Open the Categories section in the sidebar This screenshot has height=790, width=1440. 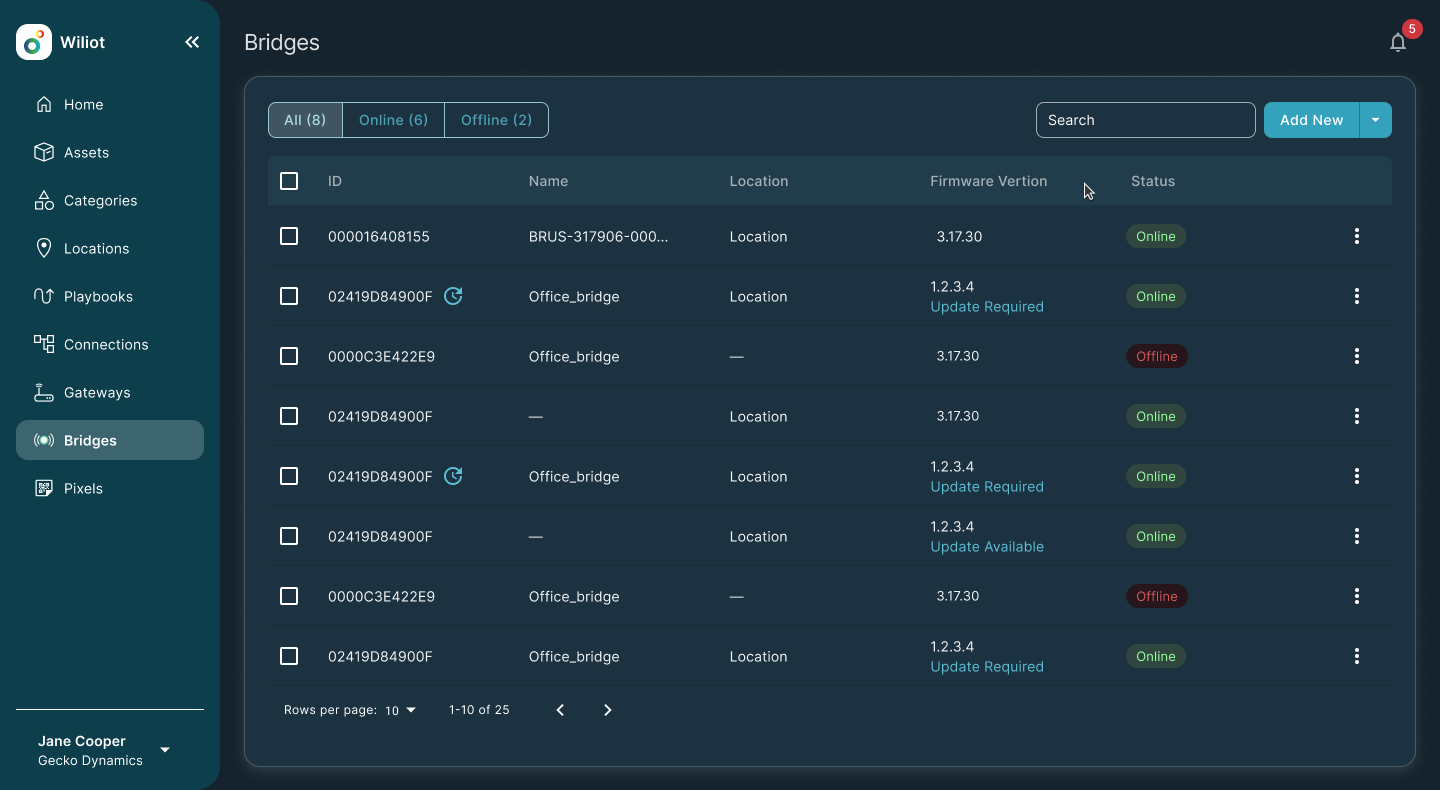[110, 200]
